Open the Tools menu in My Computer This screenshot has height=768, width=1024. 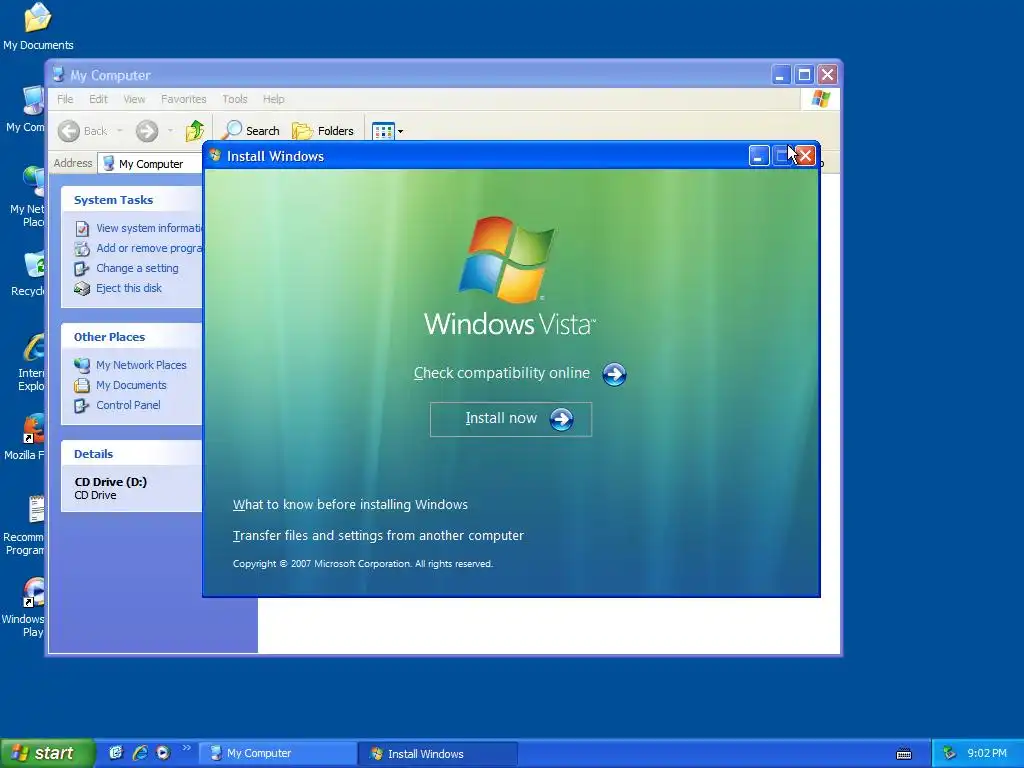pyautogui.click(x=234, y=99)
